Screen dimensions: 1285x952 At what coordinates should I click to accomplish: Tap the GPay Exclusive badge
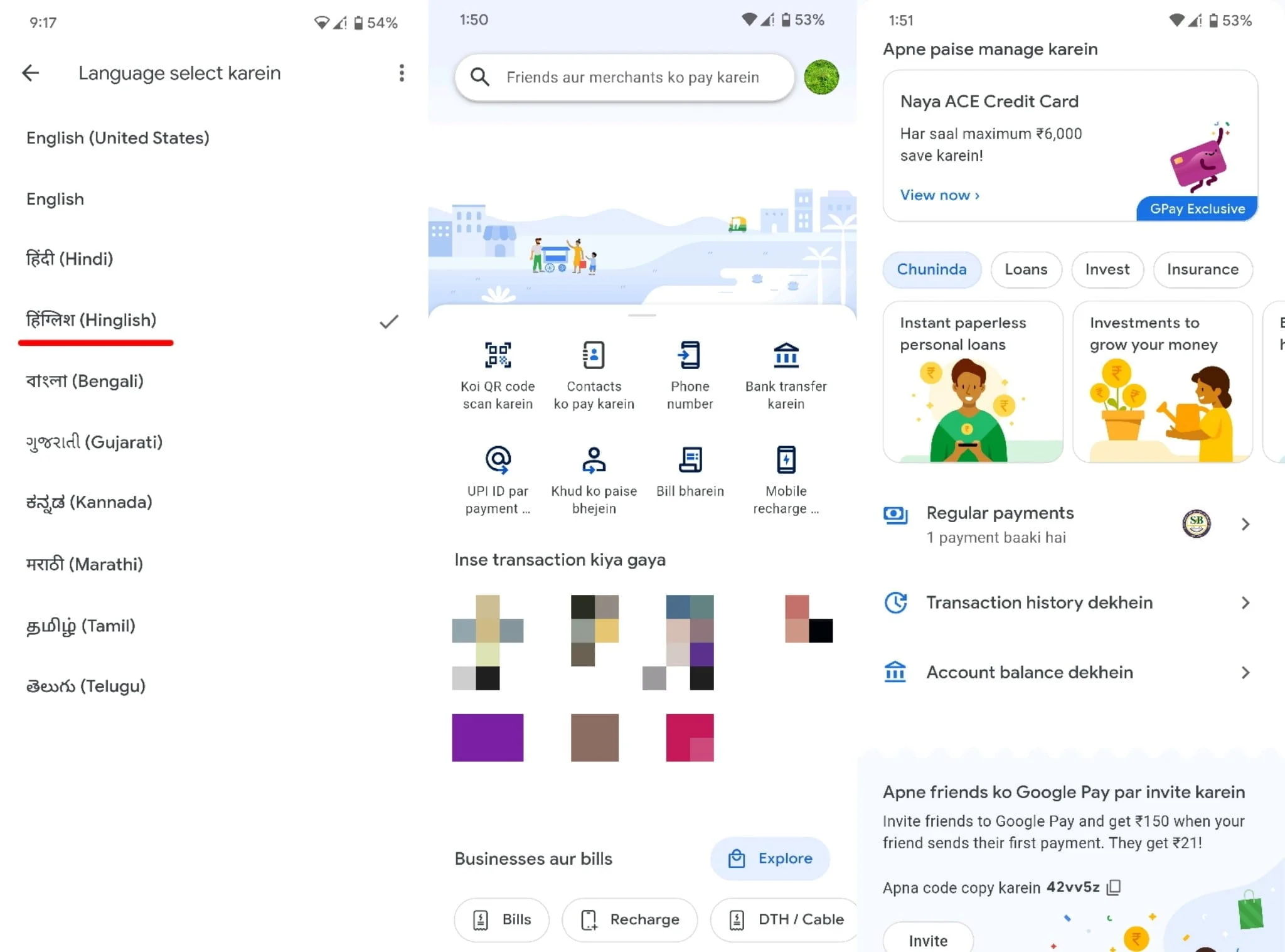tap(1197, 208)
